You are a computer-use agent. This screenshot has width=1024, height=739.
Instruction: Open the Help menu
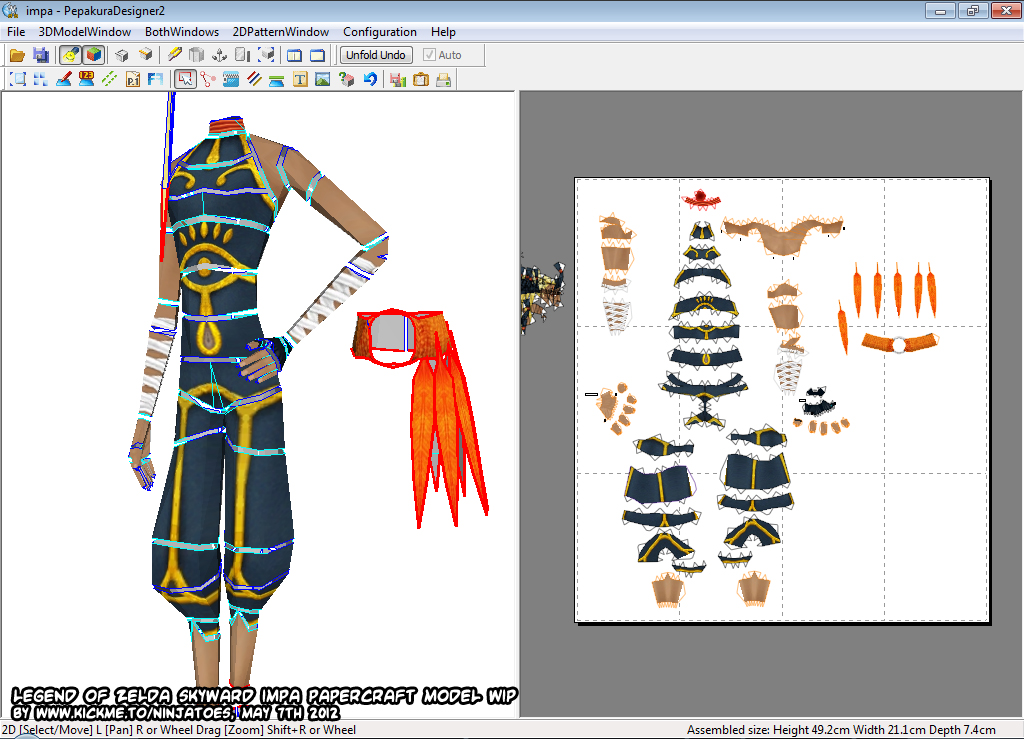pyautogui.click(x=443, y=32)
